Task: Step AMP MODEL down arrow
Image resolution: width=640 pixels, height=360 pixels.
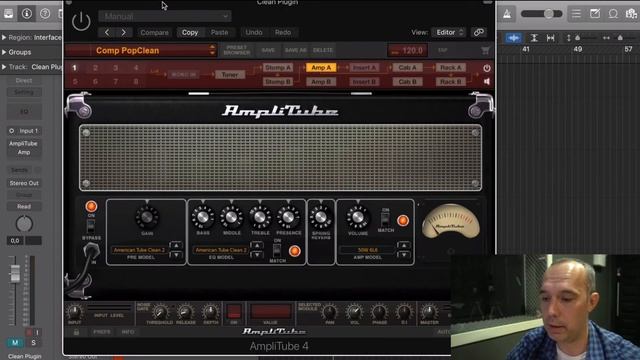Action: (404, 255)
